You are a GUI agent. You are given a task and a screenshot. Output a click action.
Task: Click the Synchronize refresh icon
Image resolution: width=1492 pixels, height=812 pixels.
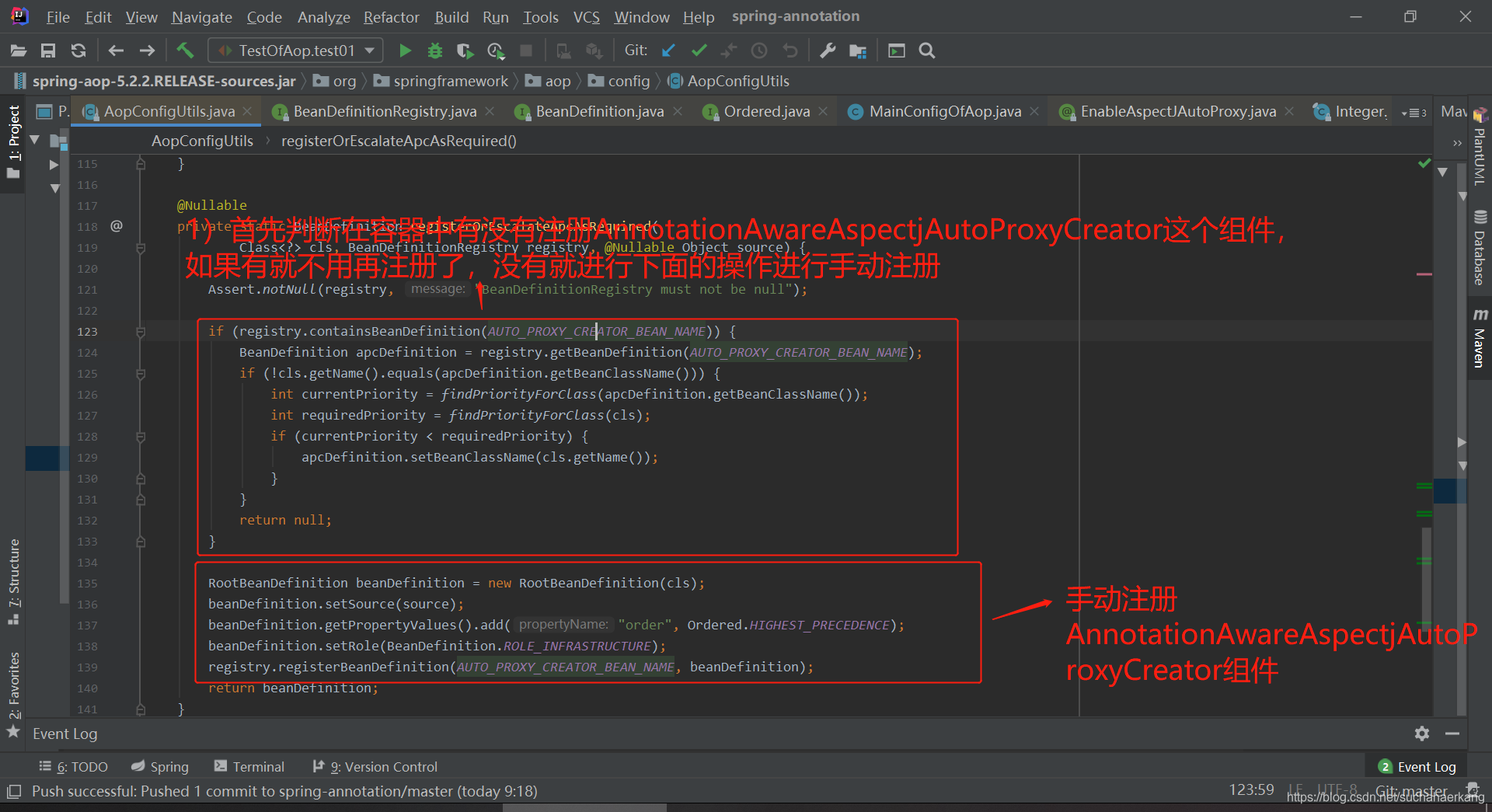pyautogui.click(x=78, y=51)
